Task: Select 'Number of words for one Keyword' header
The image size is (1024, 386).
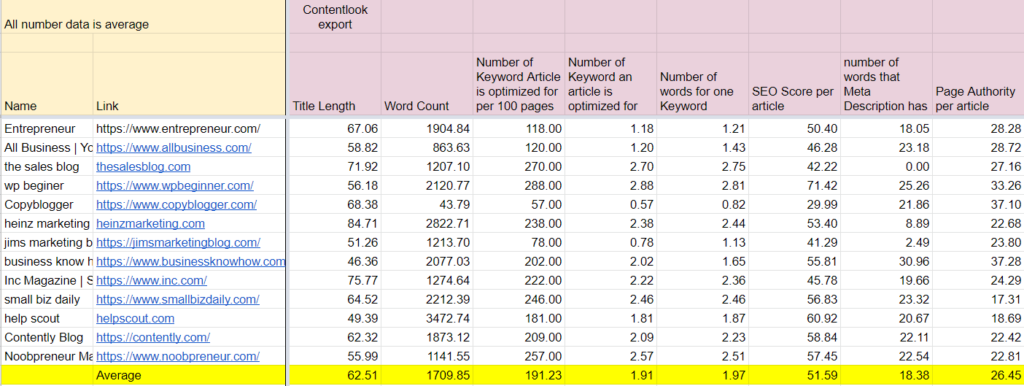Action: point(703,84)
